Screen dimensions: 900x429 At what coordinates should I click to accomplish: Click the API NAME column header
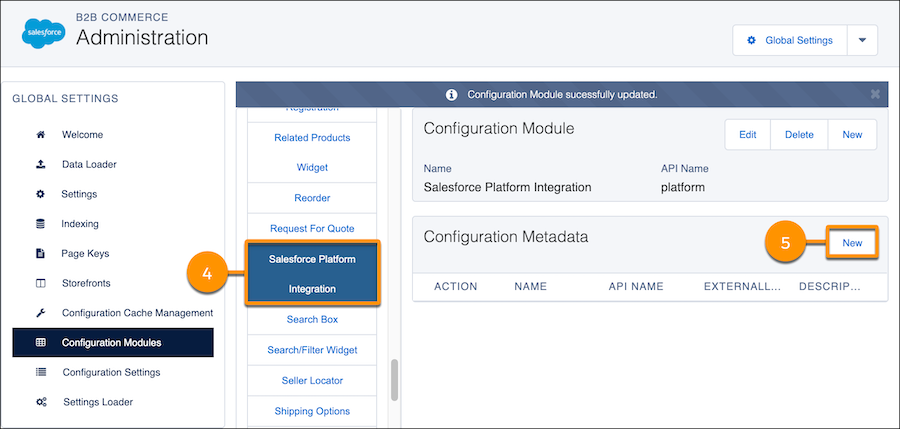[636, 286]
